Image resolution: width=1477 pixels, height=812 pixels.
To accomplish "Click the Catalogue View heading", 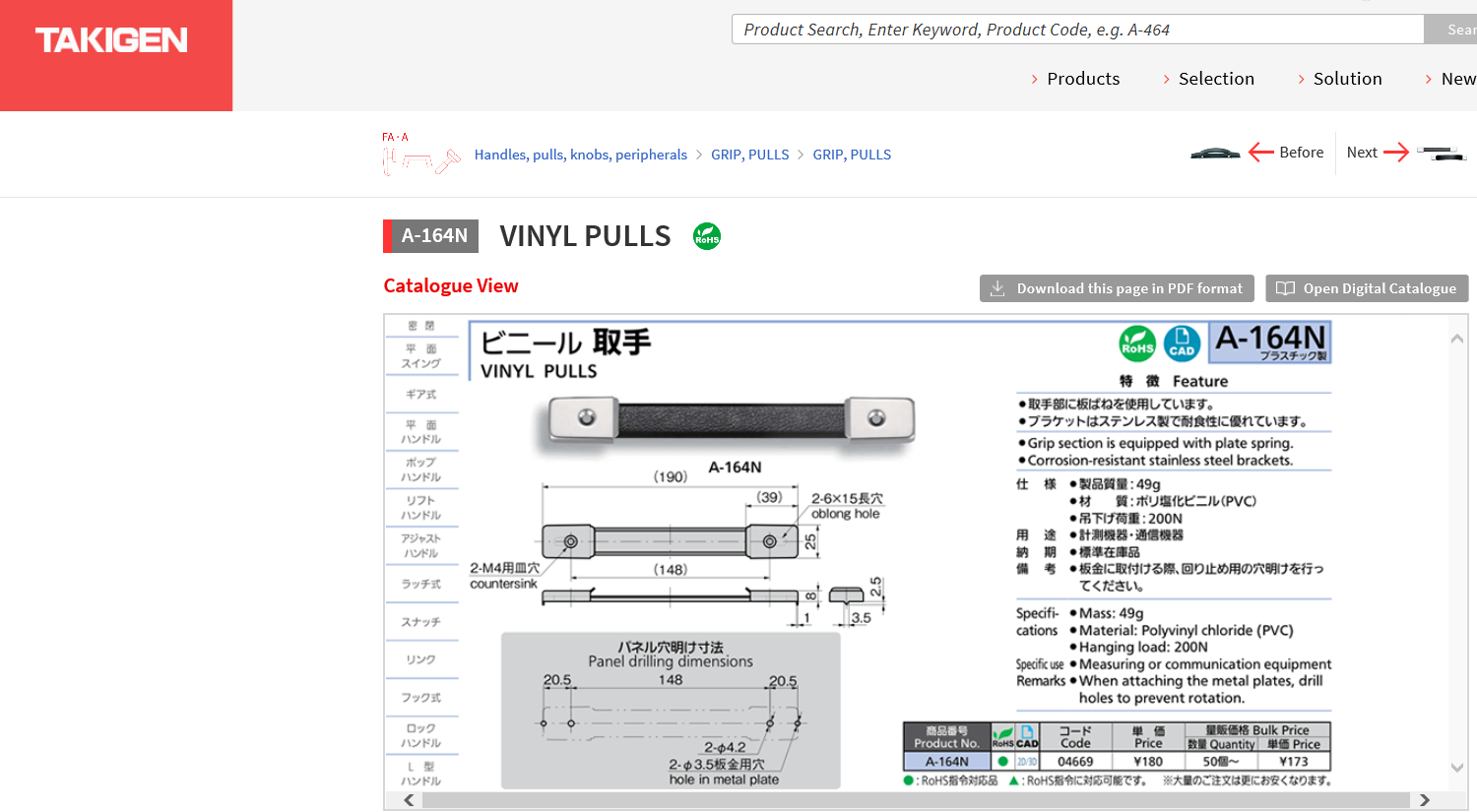I will click(451, 286).
